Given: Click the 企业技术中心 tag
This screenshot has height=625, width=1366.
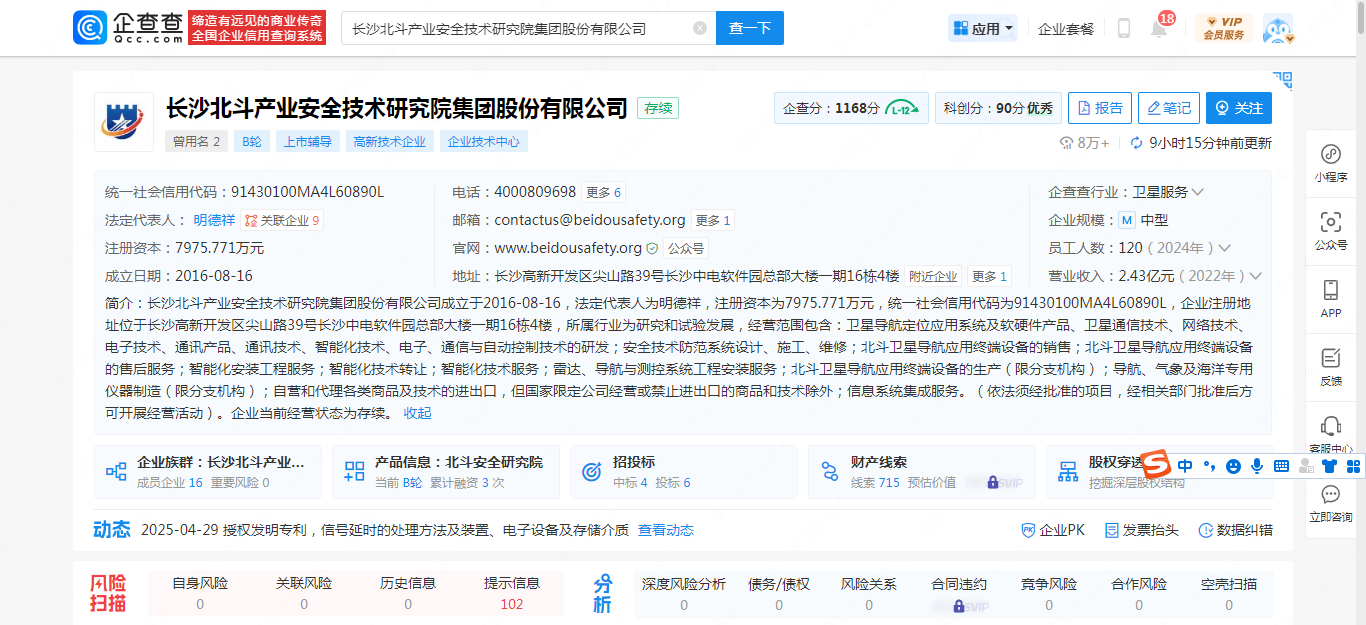Looking at the screenshot, I should click(x=484, y=142).
